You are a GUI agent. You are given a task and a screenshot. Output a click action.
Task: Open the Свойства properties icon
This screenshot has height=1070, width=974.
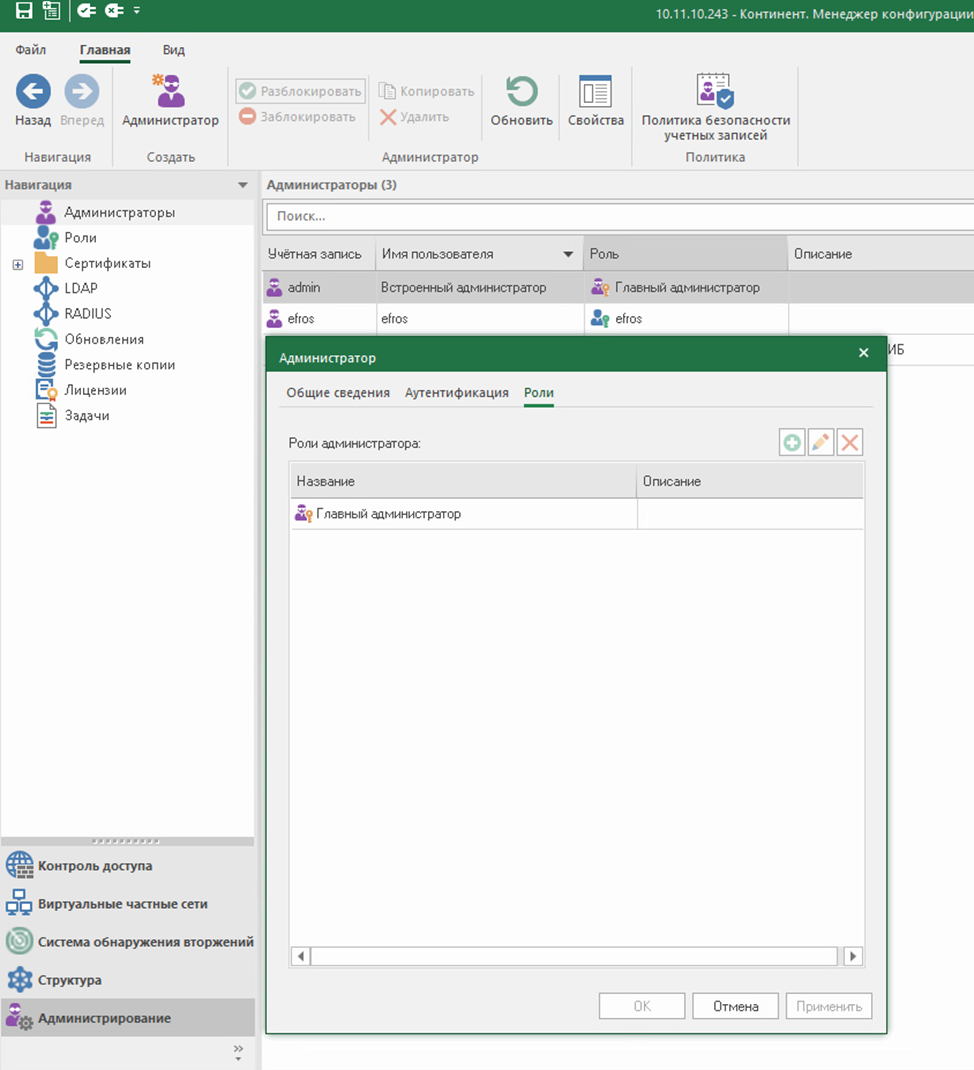(x=595, y=91)
